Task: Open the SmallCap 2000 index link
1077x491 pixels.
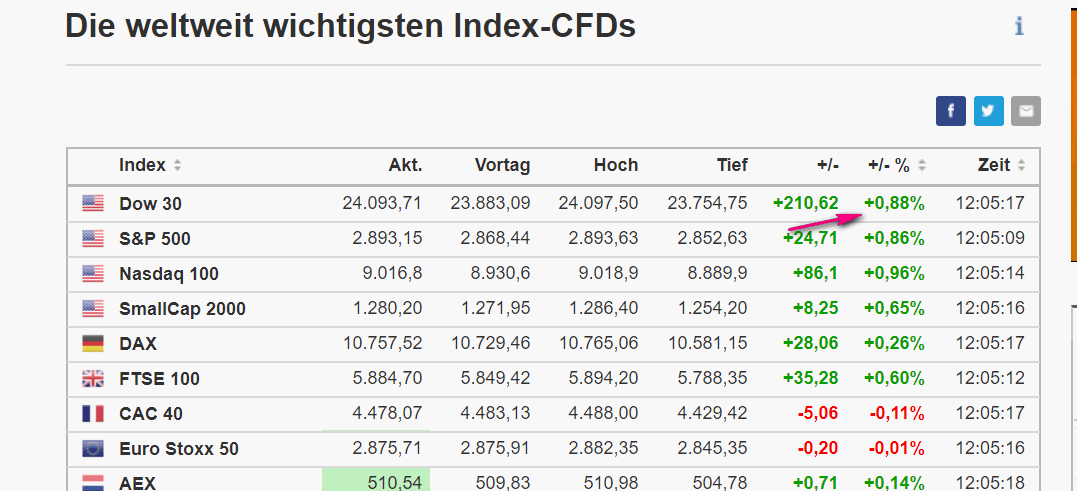Action: [182, 309]
